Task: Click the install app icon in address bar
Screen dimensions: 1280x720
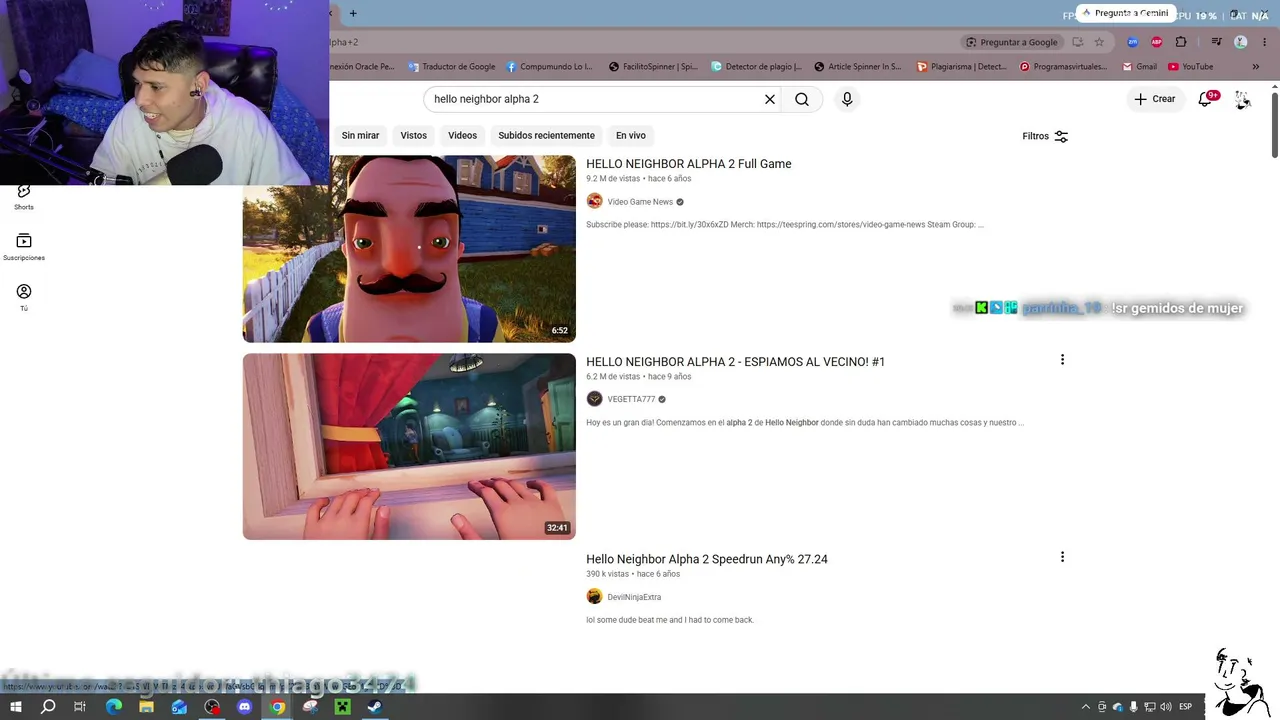Action: pyautogui.click(x=1077, y=42)
